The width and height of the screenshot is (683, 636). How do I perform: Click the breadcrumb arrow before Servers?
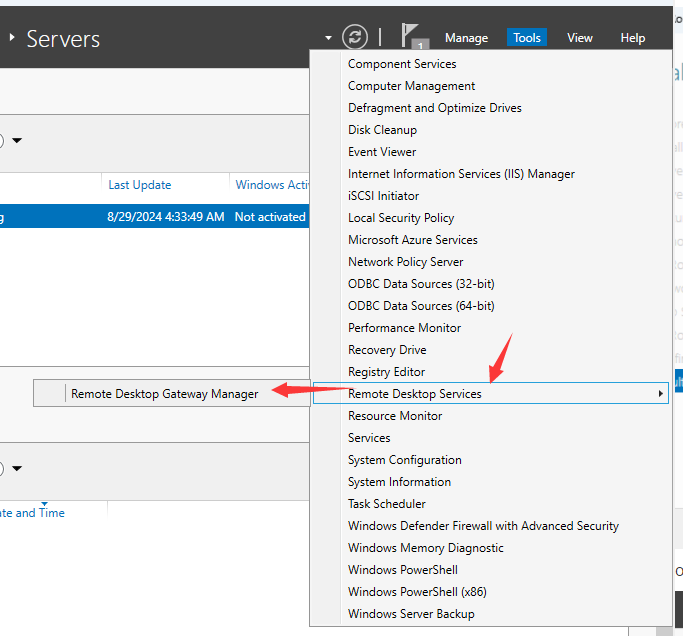(x=12, y=37)
